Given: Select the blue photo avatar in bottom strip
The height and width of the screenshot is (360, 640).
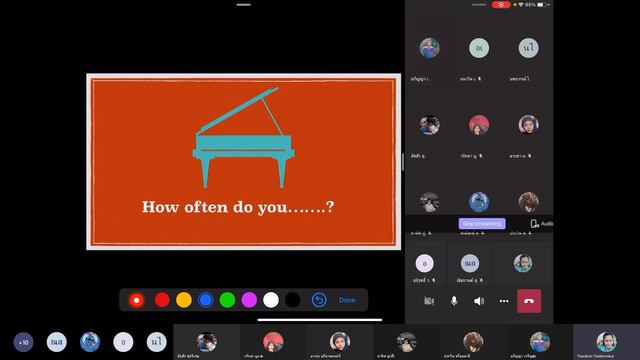Looking at the screenshot, I should (x=90, y=342).
